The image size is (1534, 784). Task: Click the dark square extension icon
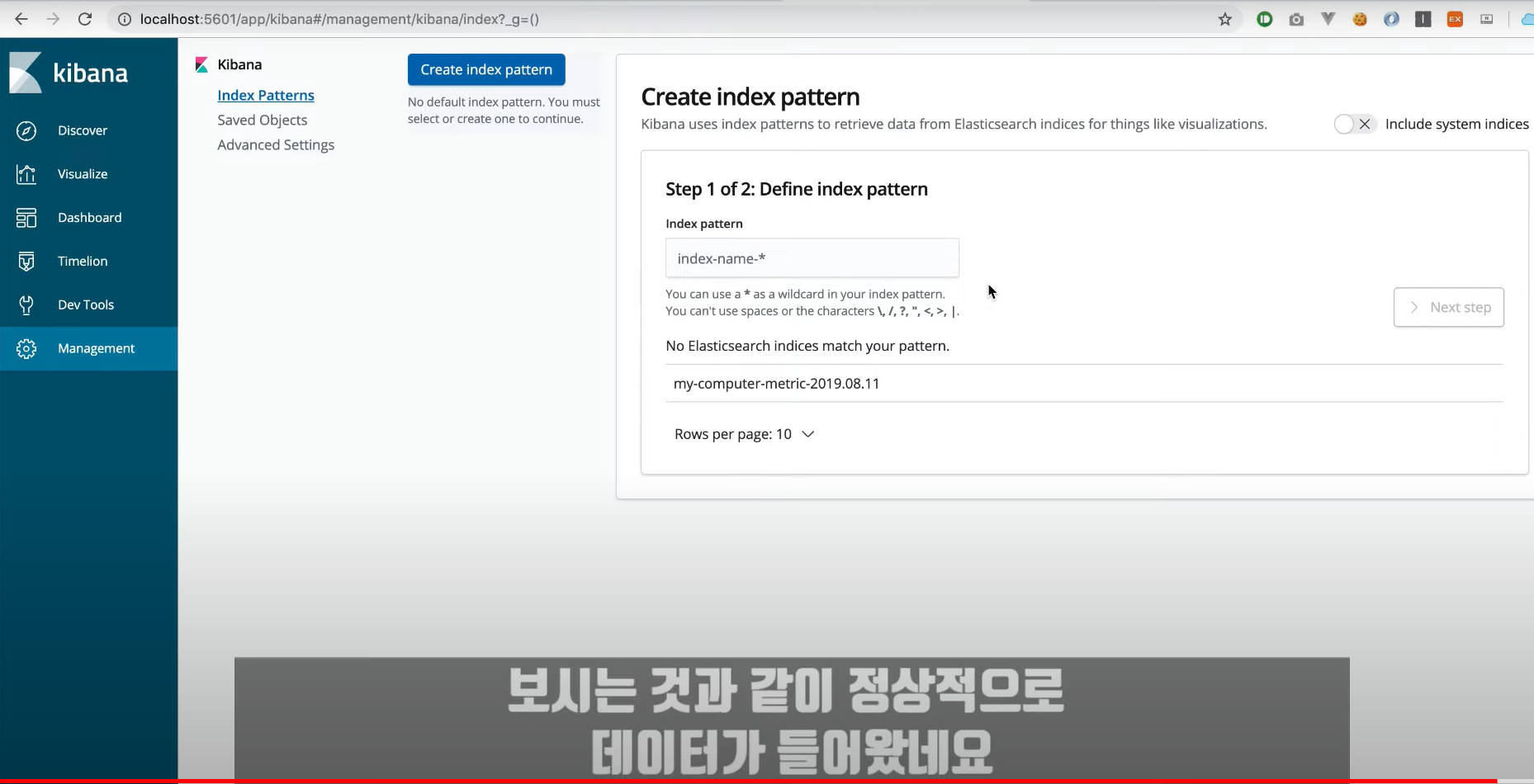coord(1423,19)
